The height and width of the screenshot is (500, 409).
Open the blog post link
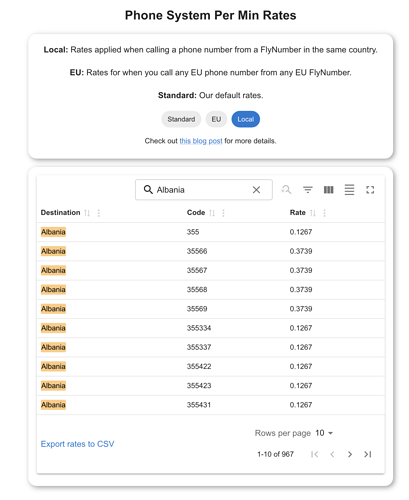click(x=201, y=141)
